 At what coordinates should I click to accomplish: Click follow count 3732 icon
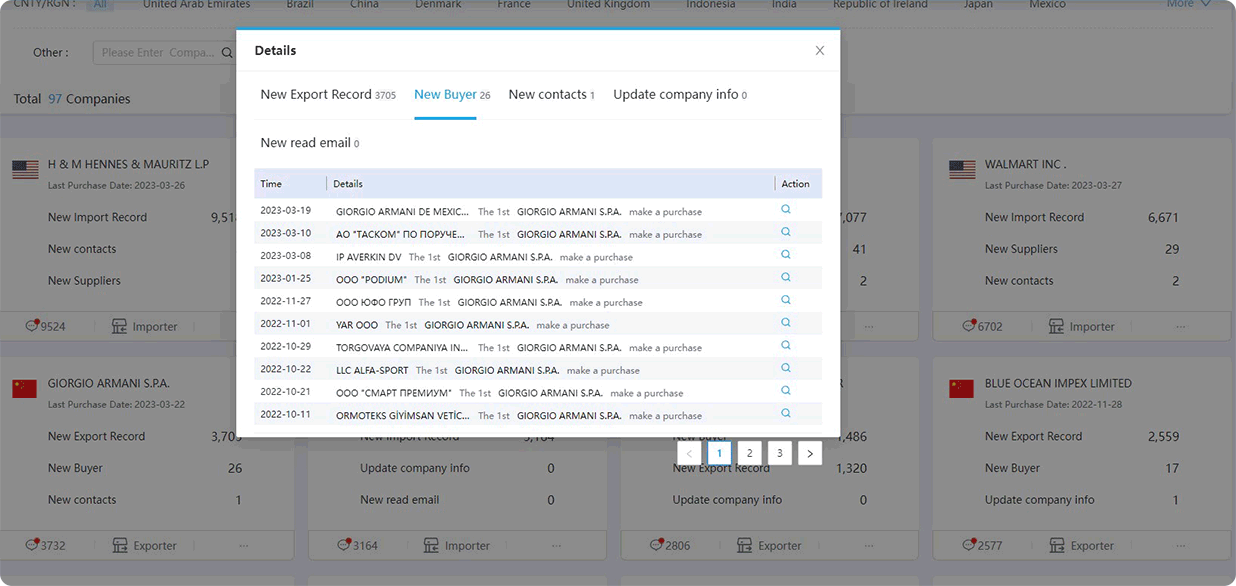(33, 545)
